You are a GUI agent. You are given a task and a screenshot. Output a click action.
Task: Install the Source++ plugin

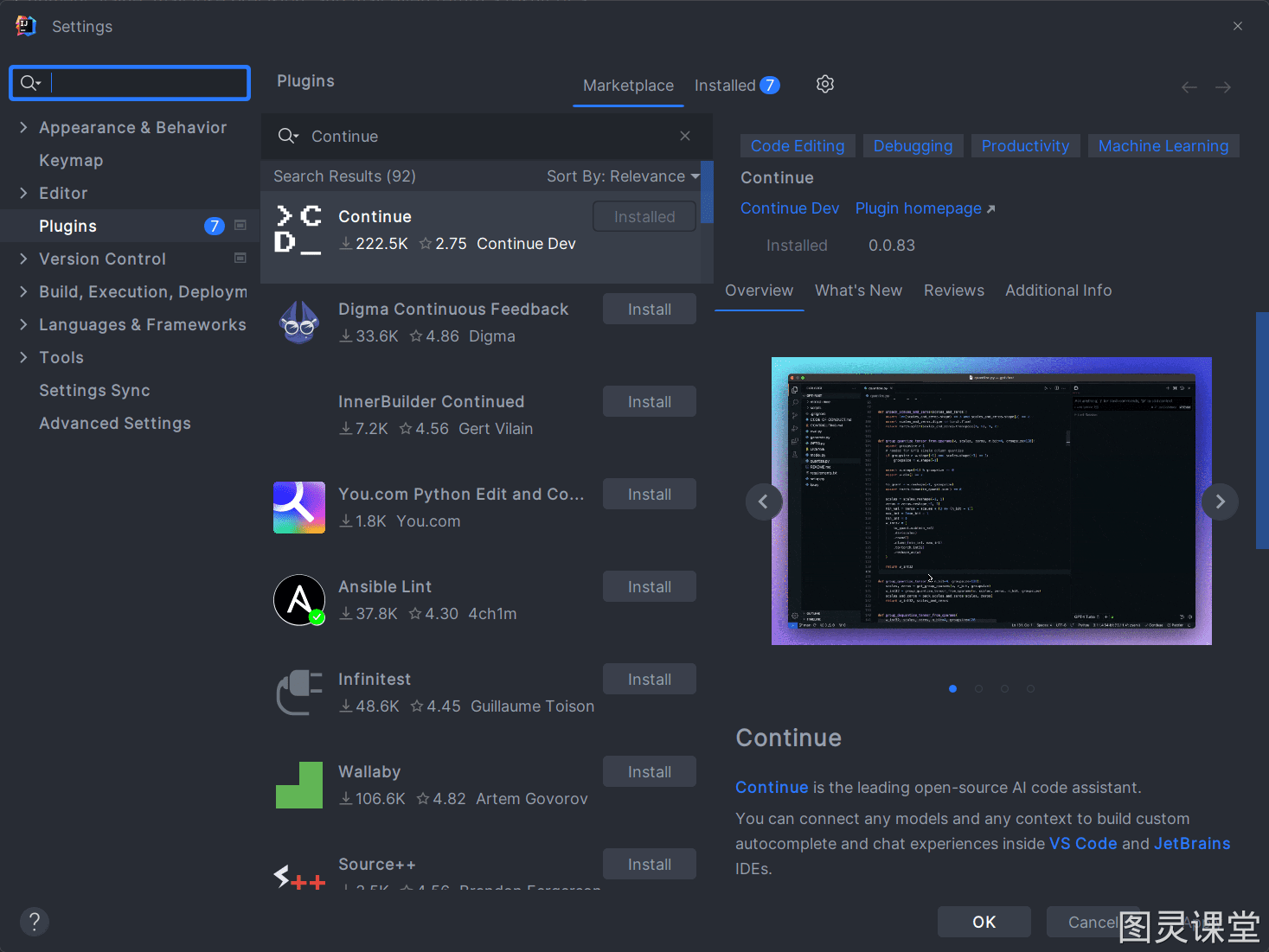(x=650, y=865)
